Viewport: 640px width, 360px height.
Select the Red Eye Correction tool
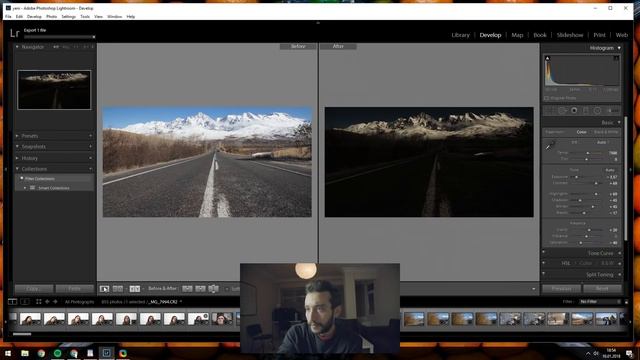[x=574, y=110]
